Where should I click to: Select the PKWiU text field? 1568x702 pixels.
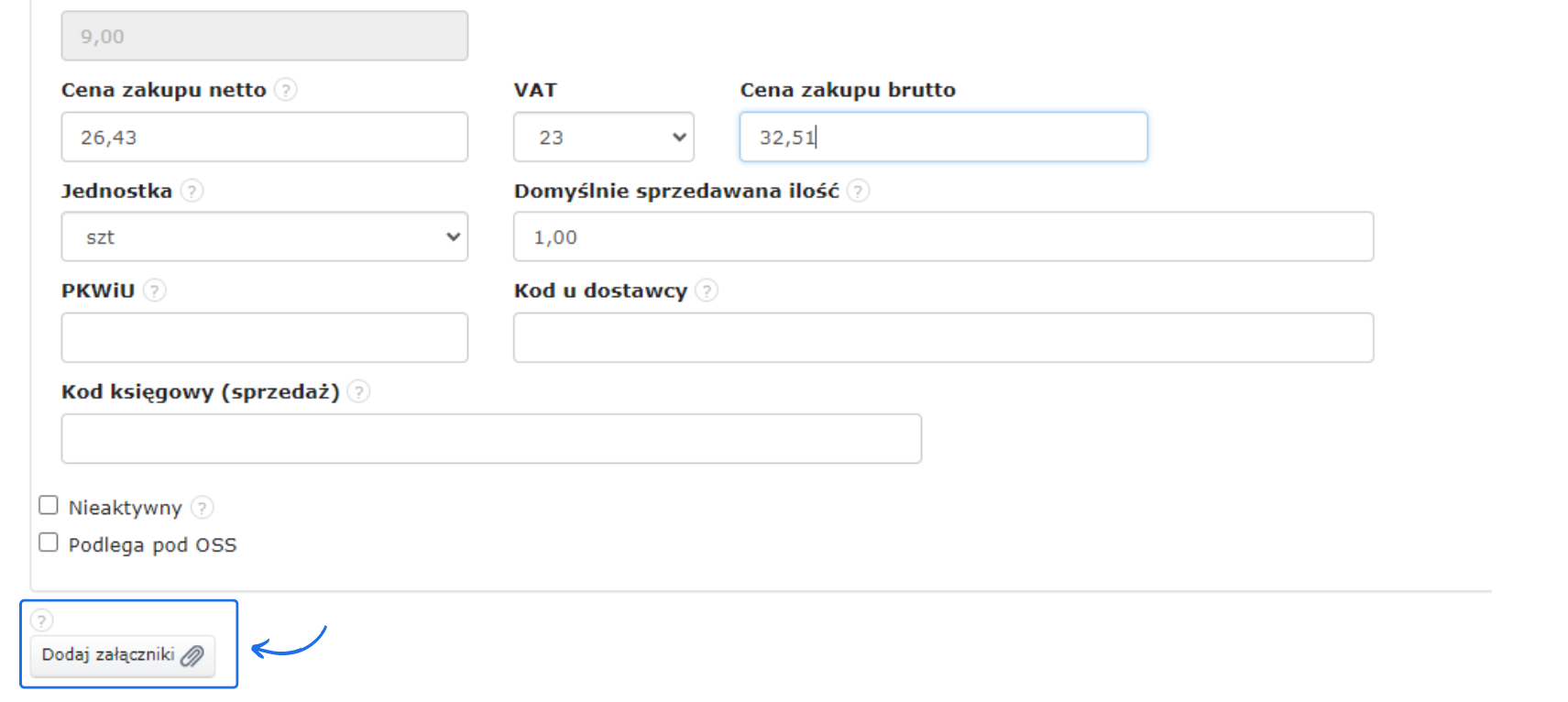(264, 338)
